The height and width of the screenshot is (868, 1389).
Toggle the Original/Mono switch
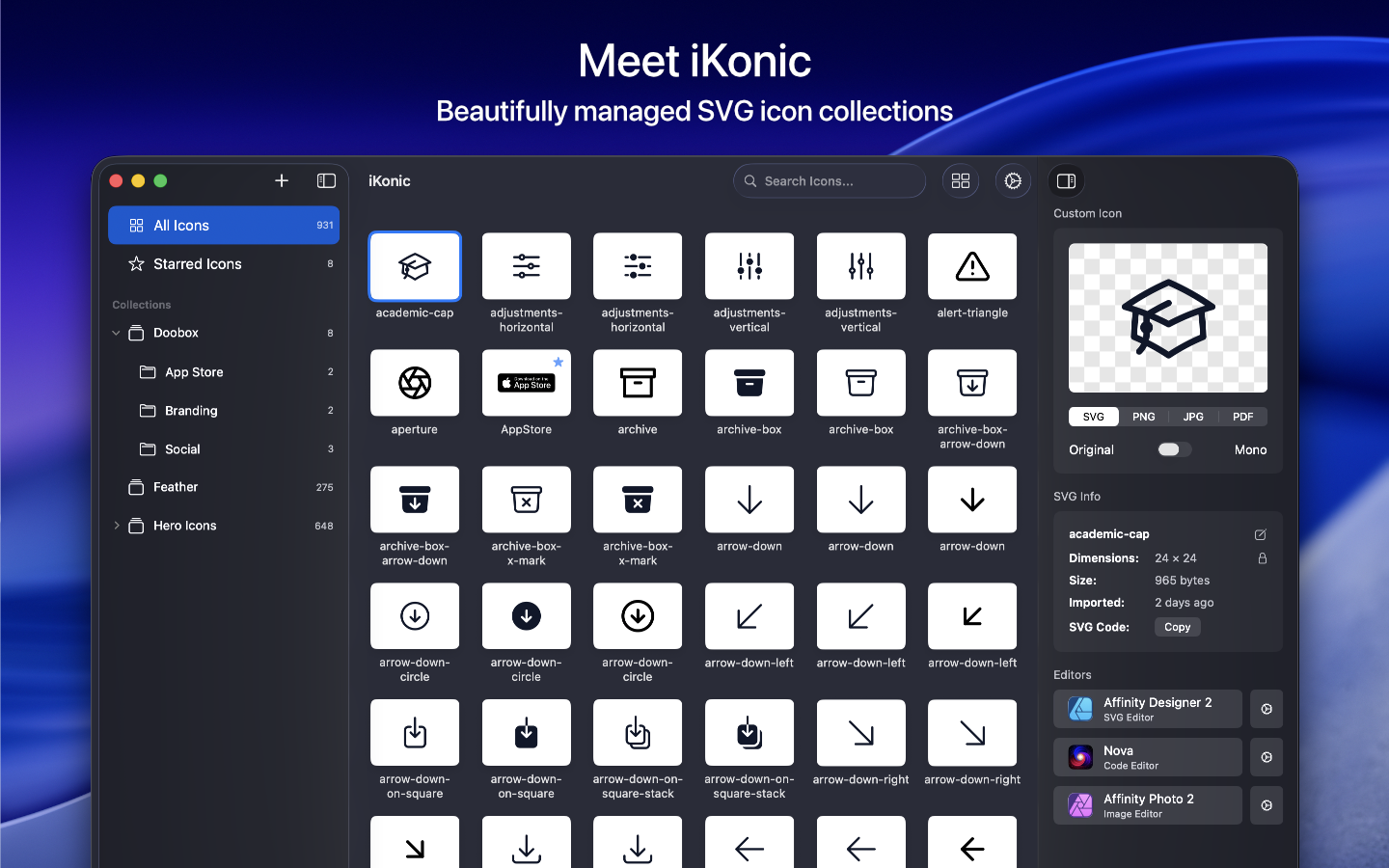(1175, 449)
